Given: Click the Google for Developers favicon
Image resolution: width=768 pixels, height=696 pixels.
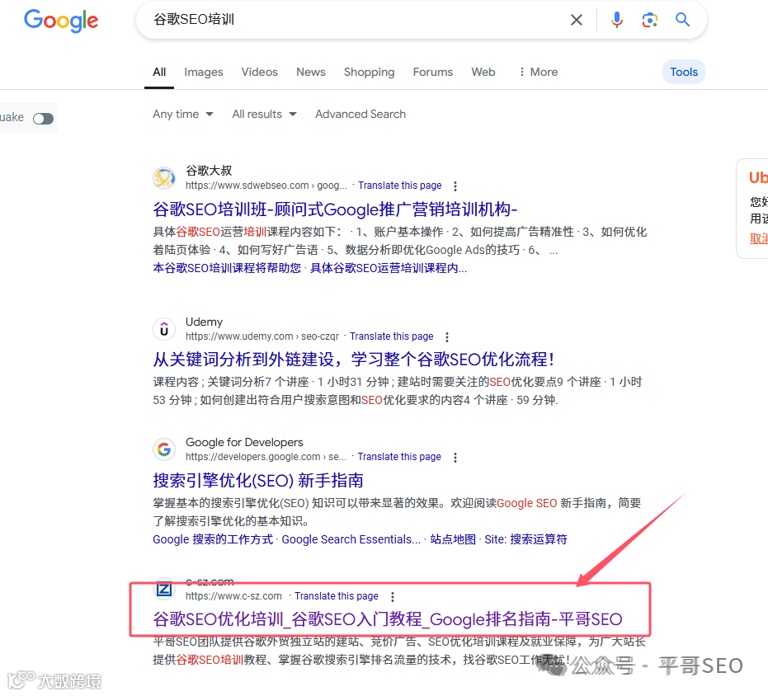Looking at the screenshot, I should (164, 449).
